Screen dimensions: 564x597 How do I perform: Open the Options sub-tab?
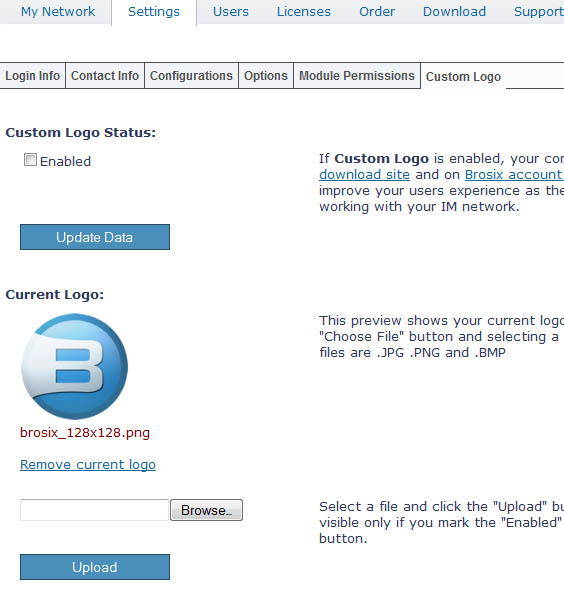[x=266, y=76]
